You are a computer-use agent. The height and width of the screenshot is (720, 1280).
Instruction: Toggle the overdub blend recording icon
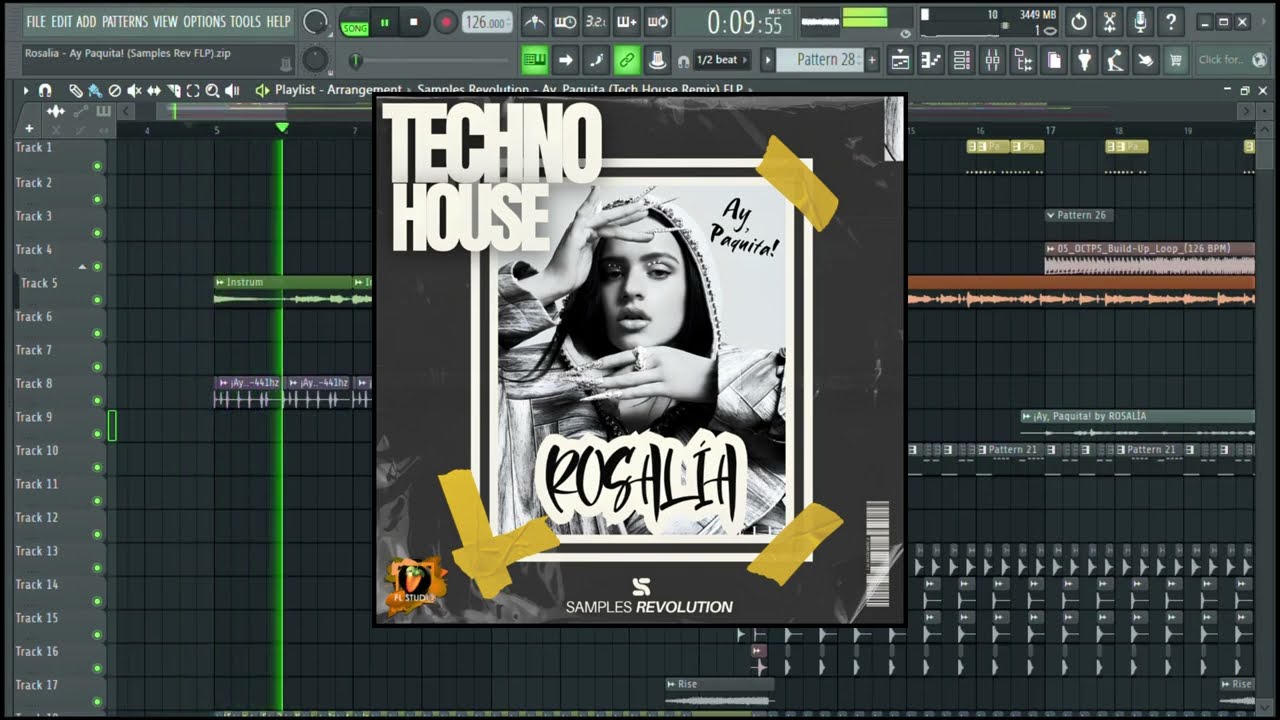tap(627, 22)
